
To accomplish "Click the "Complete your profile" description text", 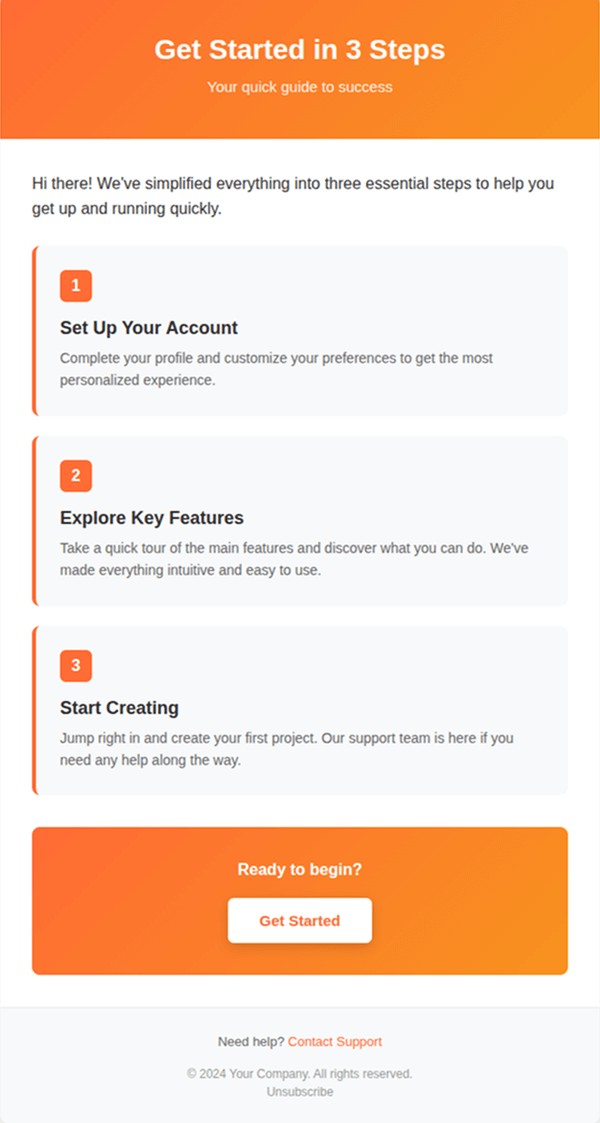I will coord(276,369).
